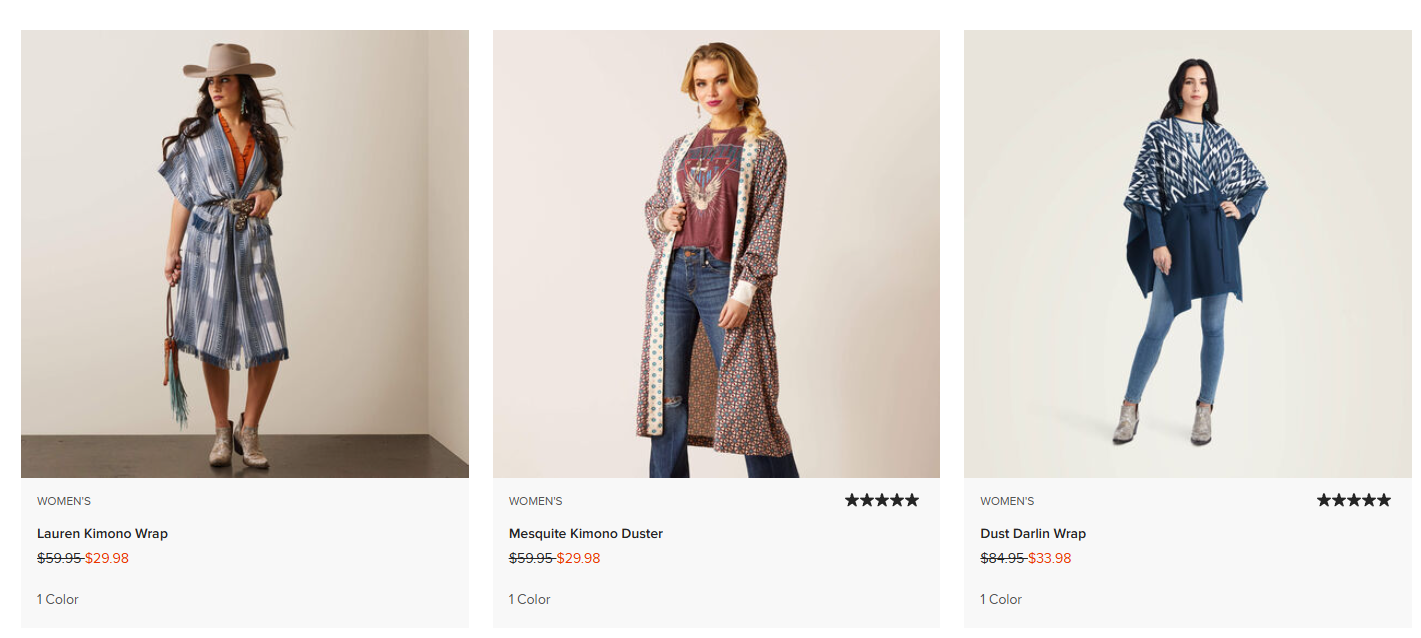The height and width of the screenshot is (638, 1421).
Task: Click the Dust Darlin Wrap product title
Action: tap(1032, 533)
